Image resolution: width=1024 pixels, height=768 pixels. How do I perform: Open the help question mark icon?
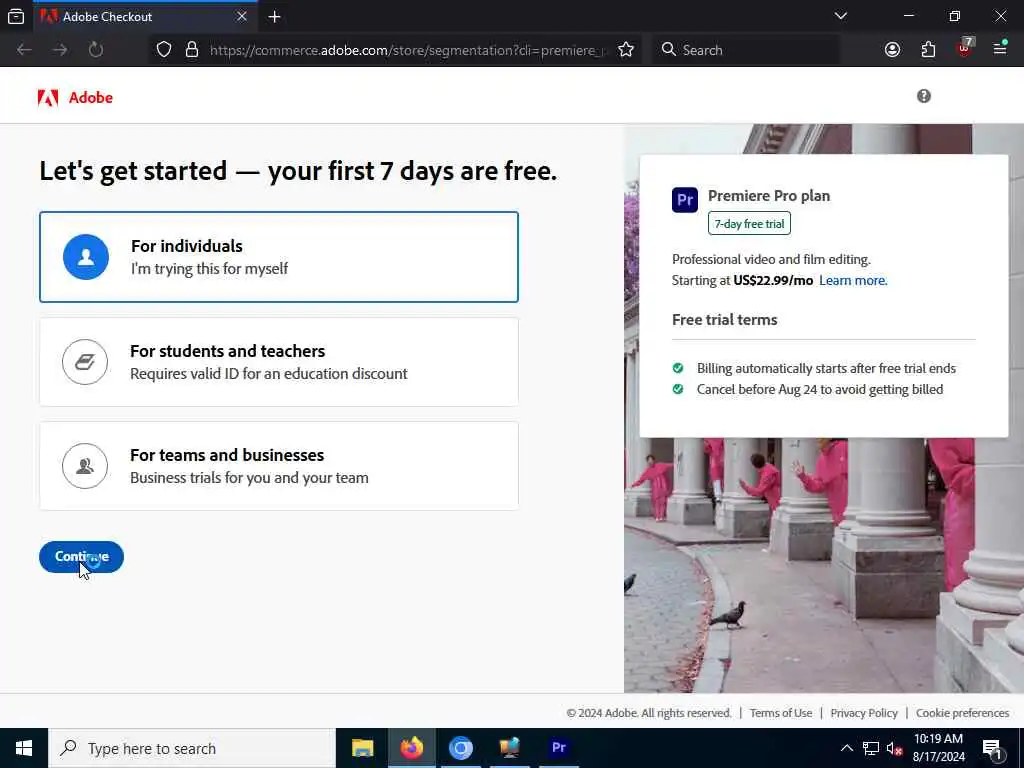[923, 96]
